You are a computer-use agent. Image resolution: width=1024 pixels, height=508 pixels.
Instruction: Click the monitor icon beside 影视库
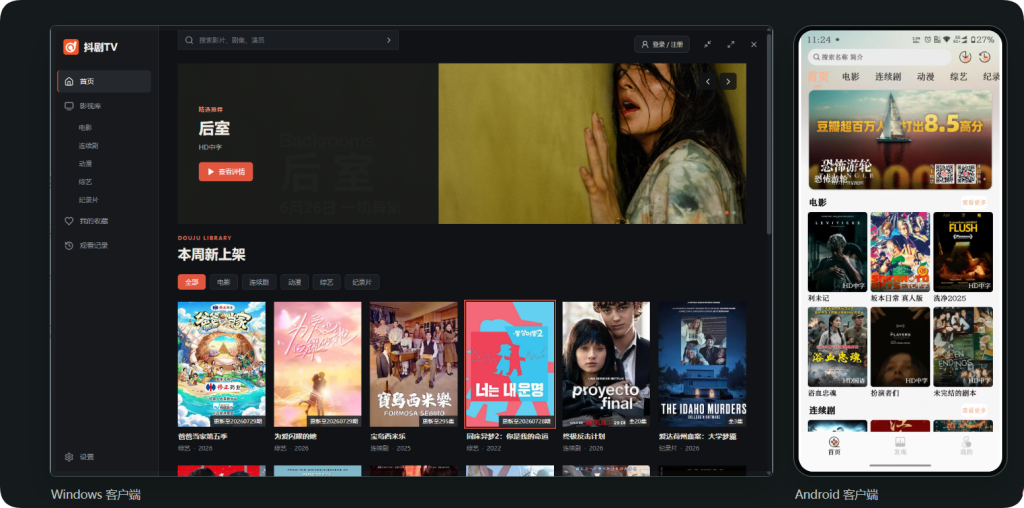[x=69, y=106]
